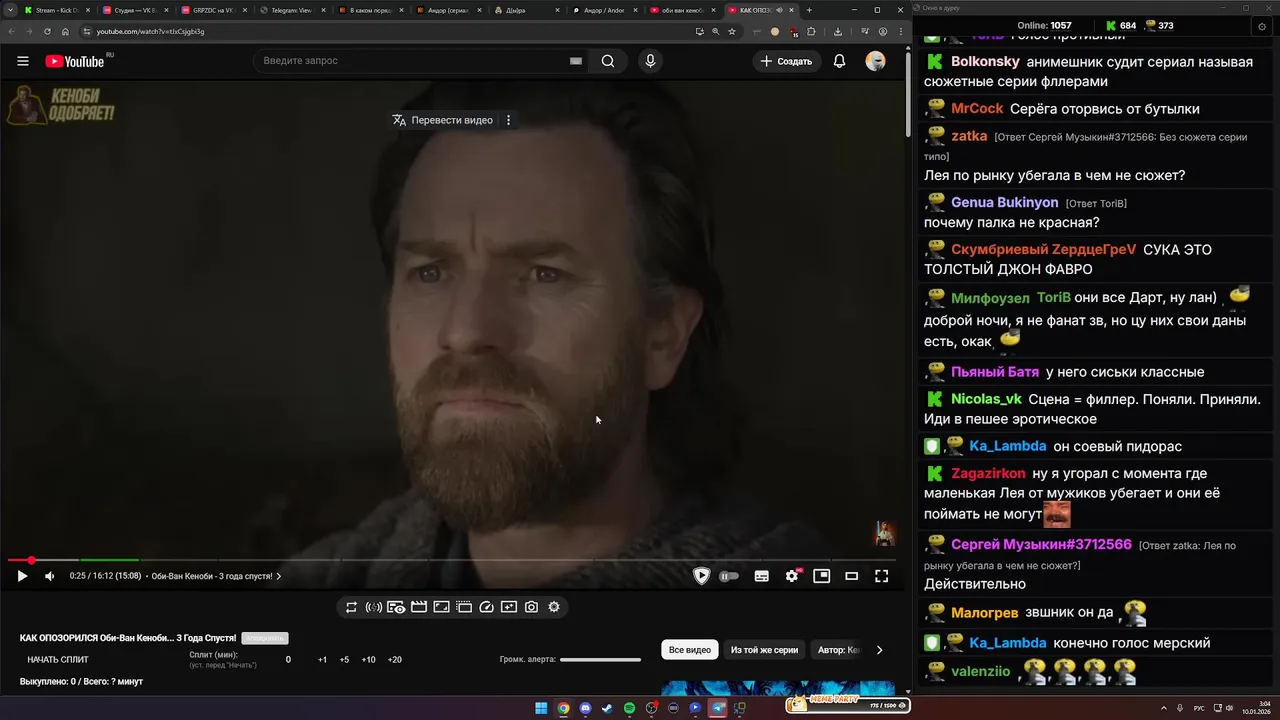This screenshot has height=720, width=1280.
Task: Open the Создать menu
Action: [786, 61]
